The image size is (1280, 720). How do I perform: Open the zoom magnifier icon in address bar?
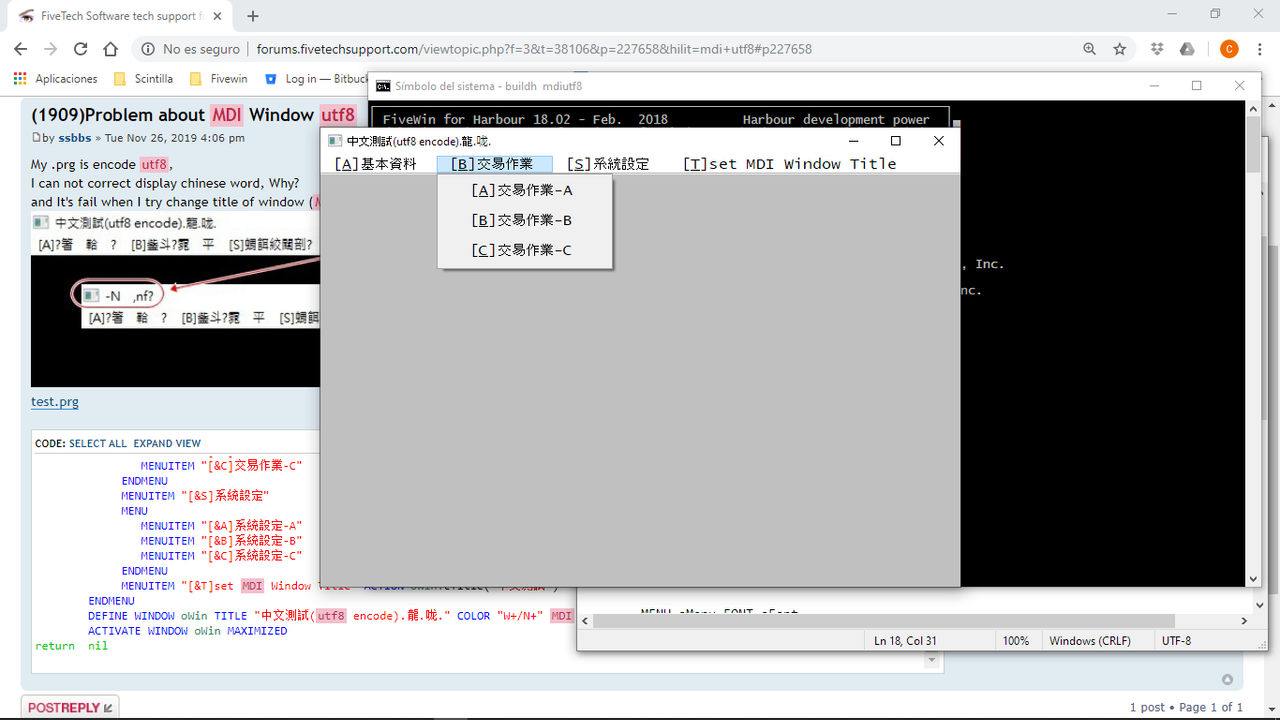click(x=1090, y=49)
